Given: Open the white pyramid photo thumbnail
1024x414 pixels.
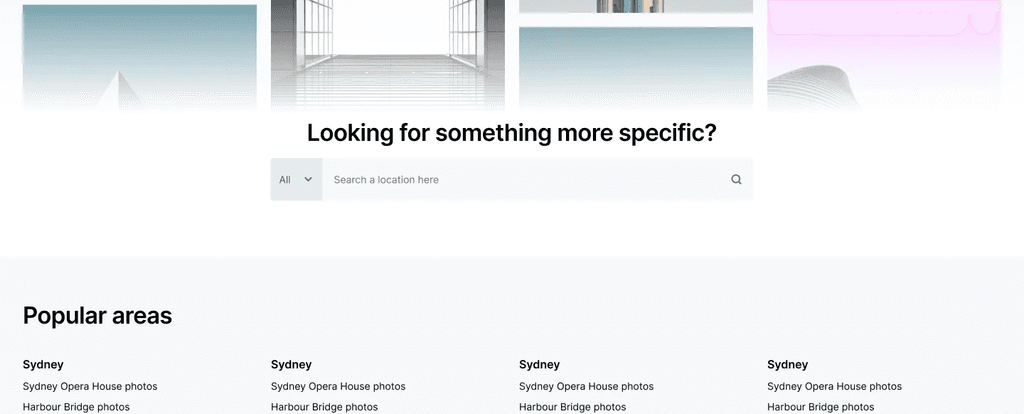Looking at the screenshot, I should 140,57.
